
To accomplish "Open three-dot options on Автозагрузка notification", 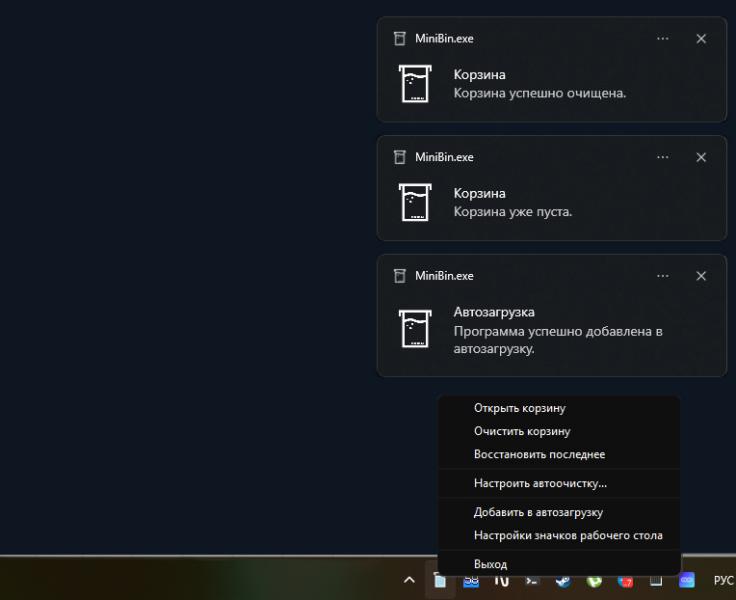I will [663, 276].
